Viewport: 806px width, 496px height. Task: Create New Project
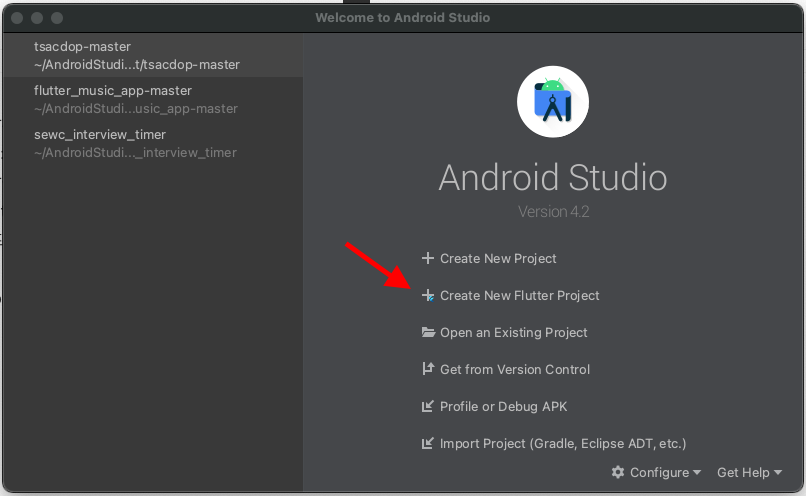498,259
